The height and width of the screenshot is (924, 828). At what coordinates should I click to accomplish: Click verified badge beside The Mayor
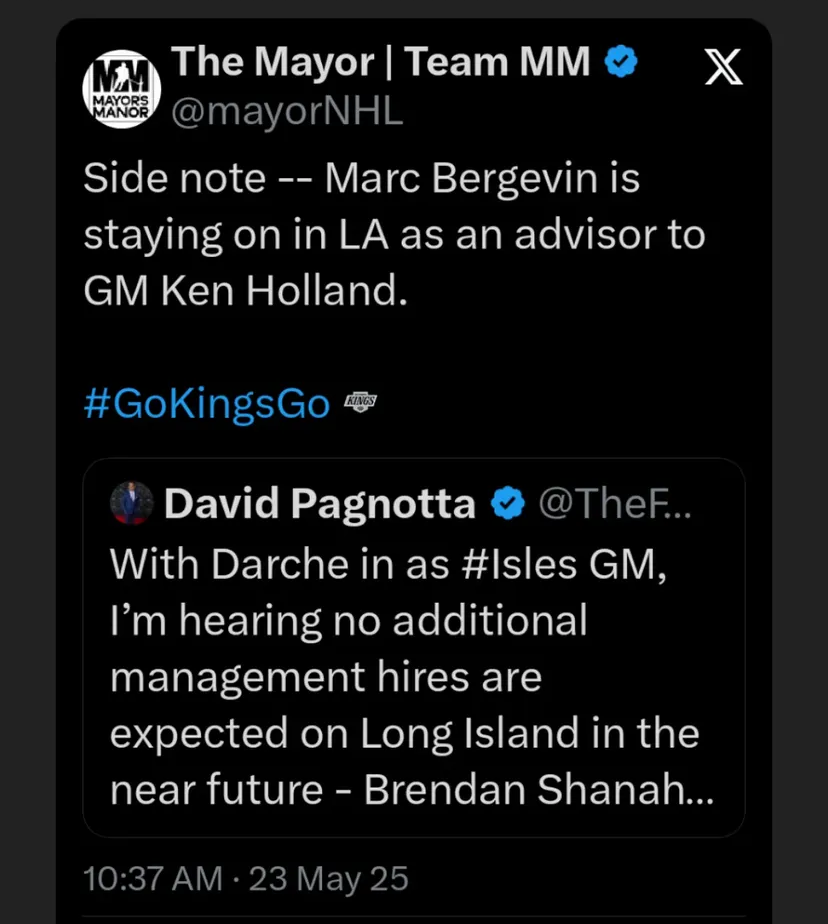[624, 63]
